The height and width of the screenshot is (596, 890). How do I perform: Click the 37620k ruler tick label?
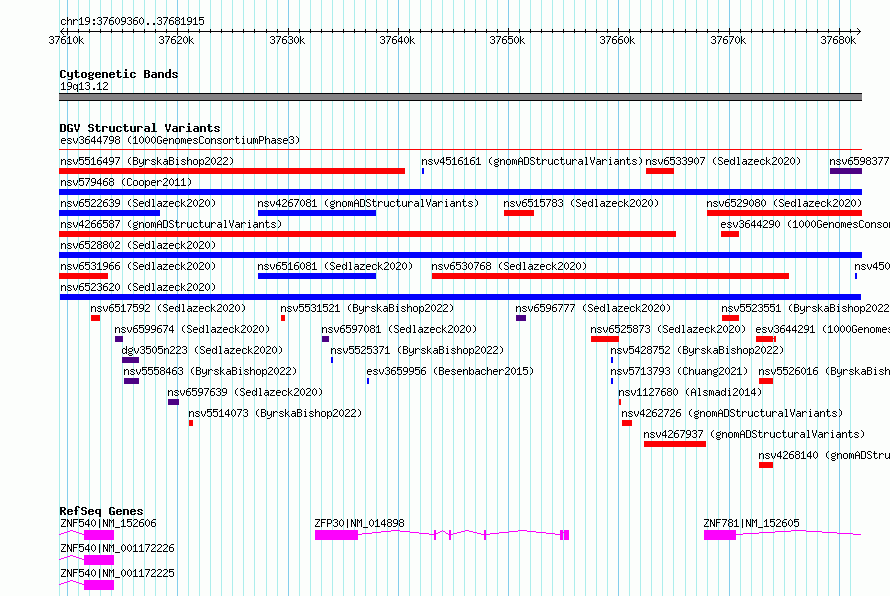click(177, 40)
